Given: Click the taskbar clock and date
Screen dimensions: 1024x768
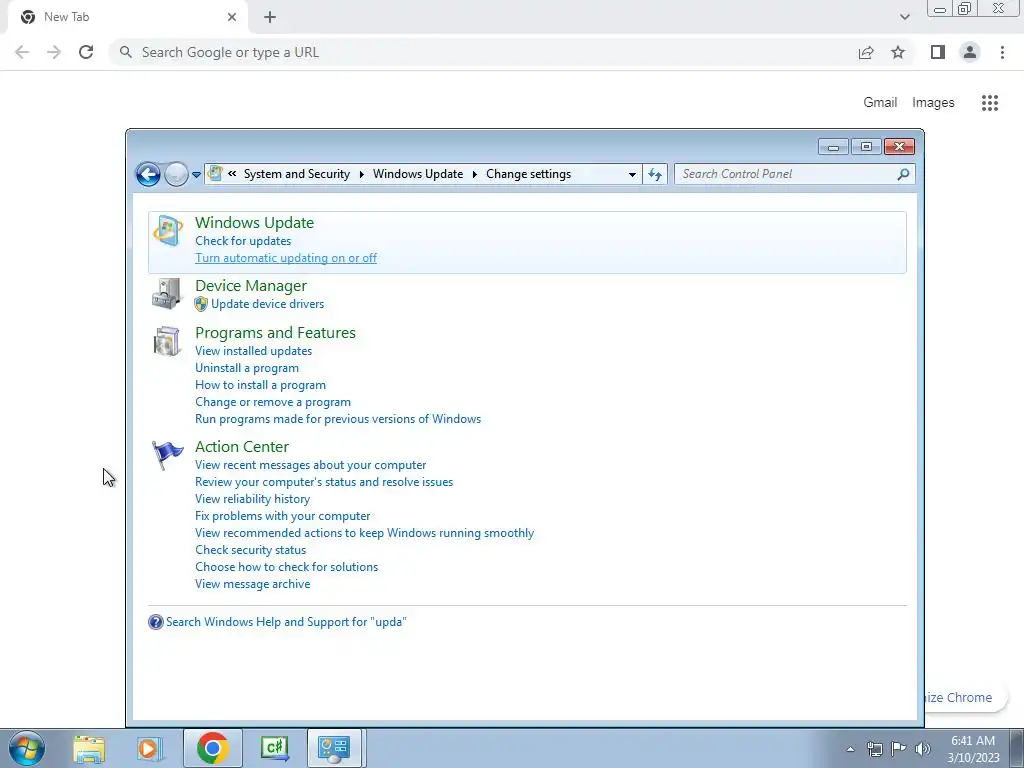Looking at the screenshot, I should [x=973, y=749].
